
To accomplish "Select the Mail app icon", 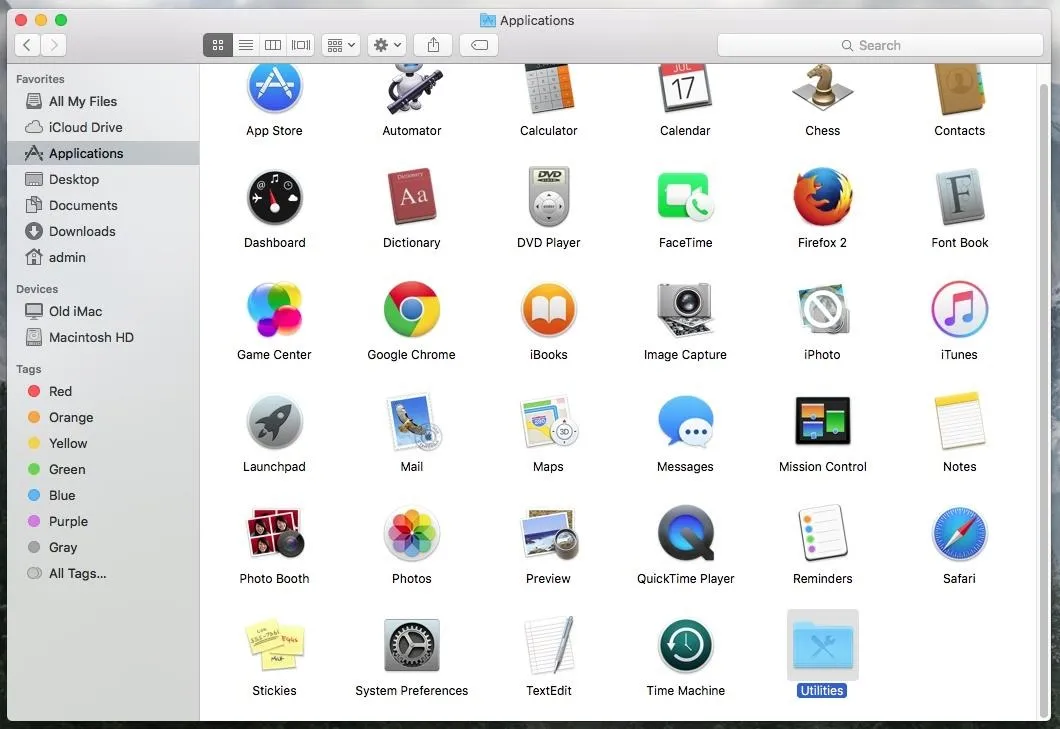I will 413,421.
